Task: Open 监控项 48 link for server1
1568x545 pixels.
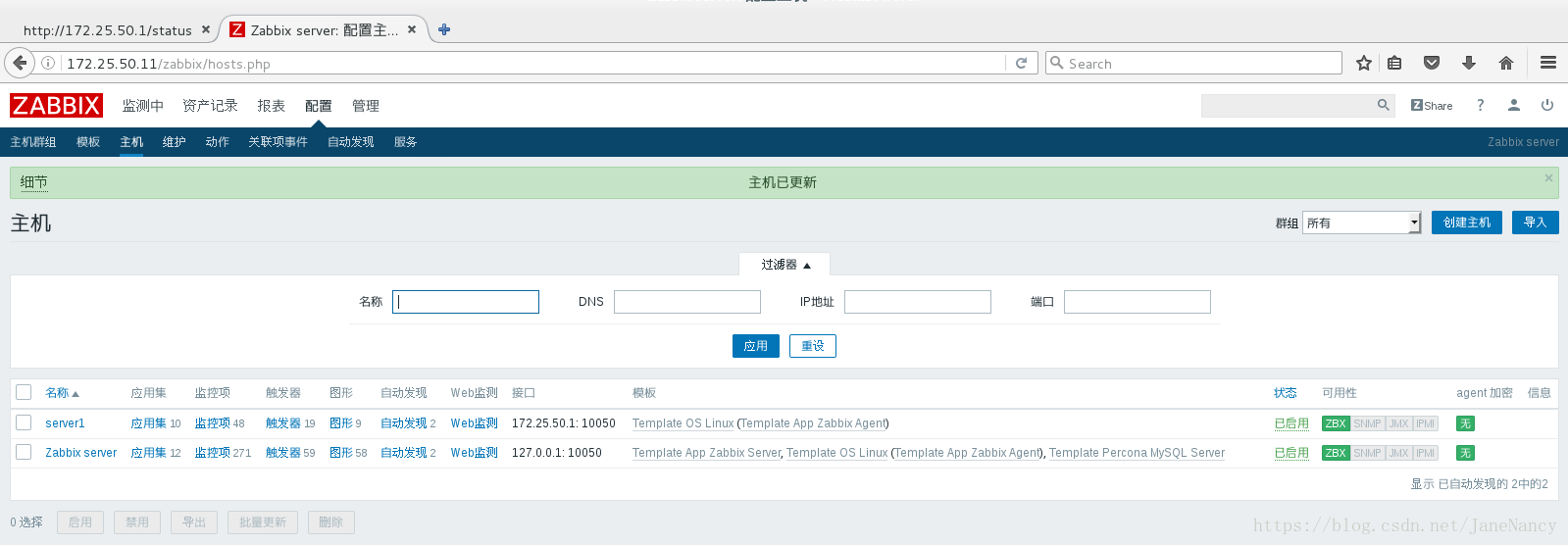Action: point(212,423)
